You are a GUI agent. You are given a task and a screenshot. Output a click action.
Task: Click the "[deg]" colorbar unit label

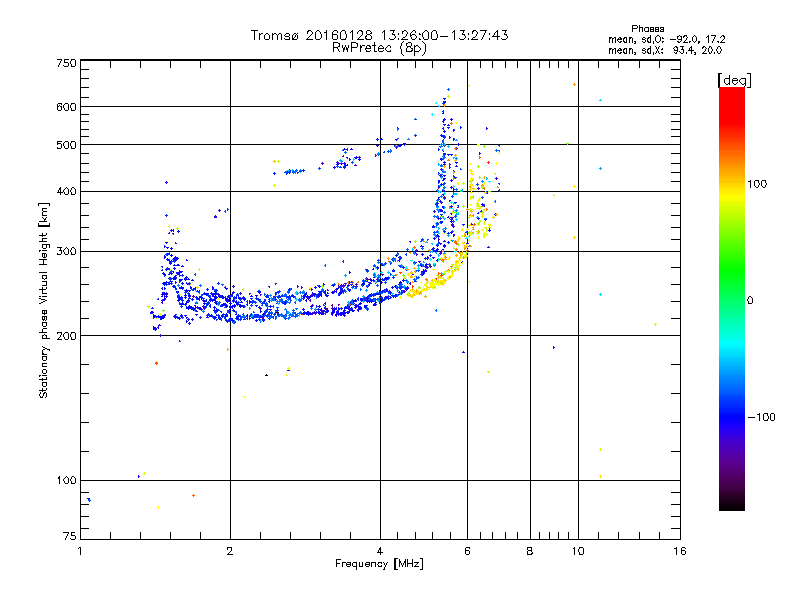click(x=734, y=80)
